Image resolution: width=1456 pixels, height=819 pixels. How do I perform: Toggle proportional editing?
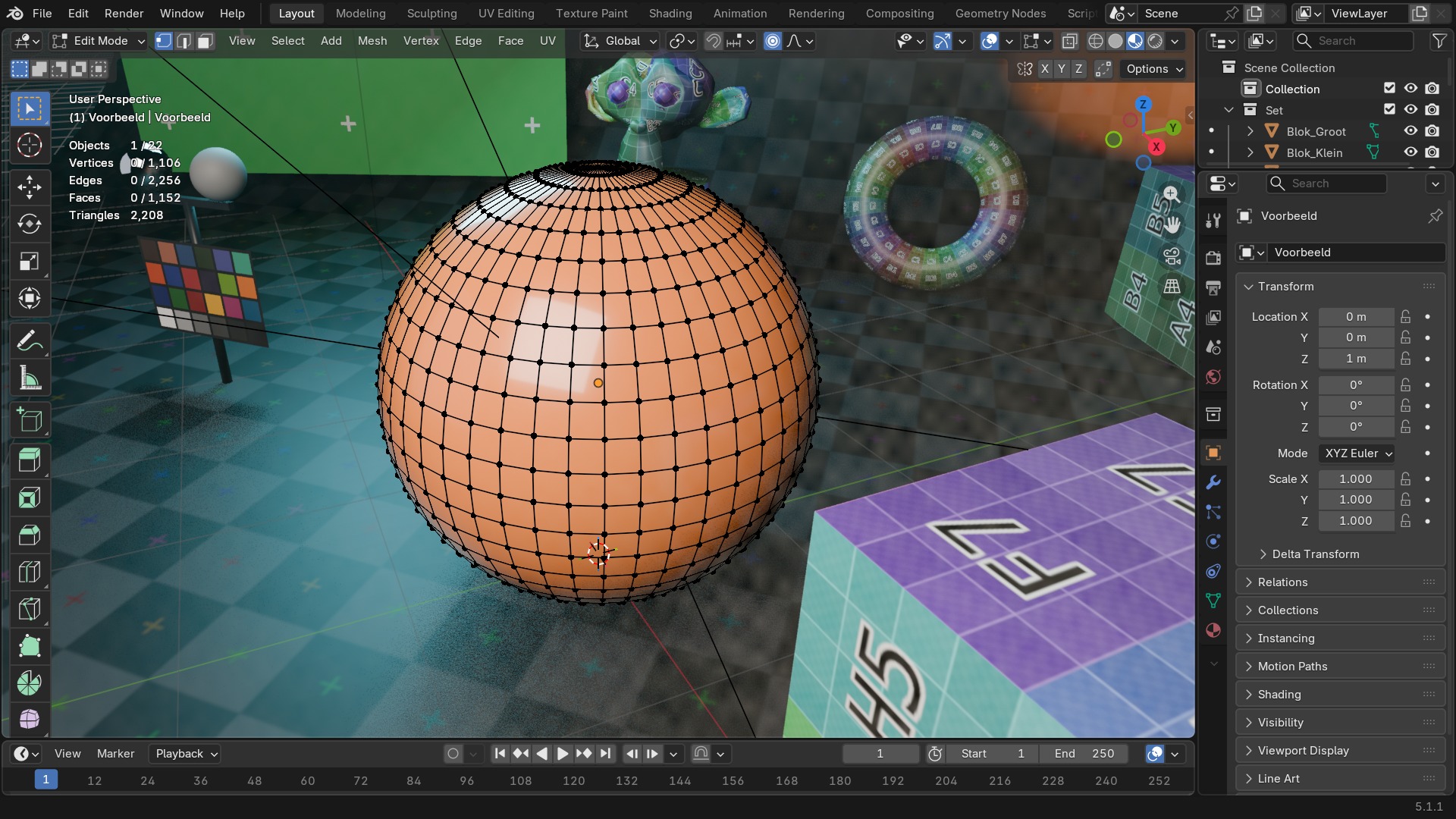point(773,41)
